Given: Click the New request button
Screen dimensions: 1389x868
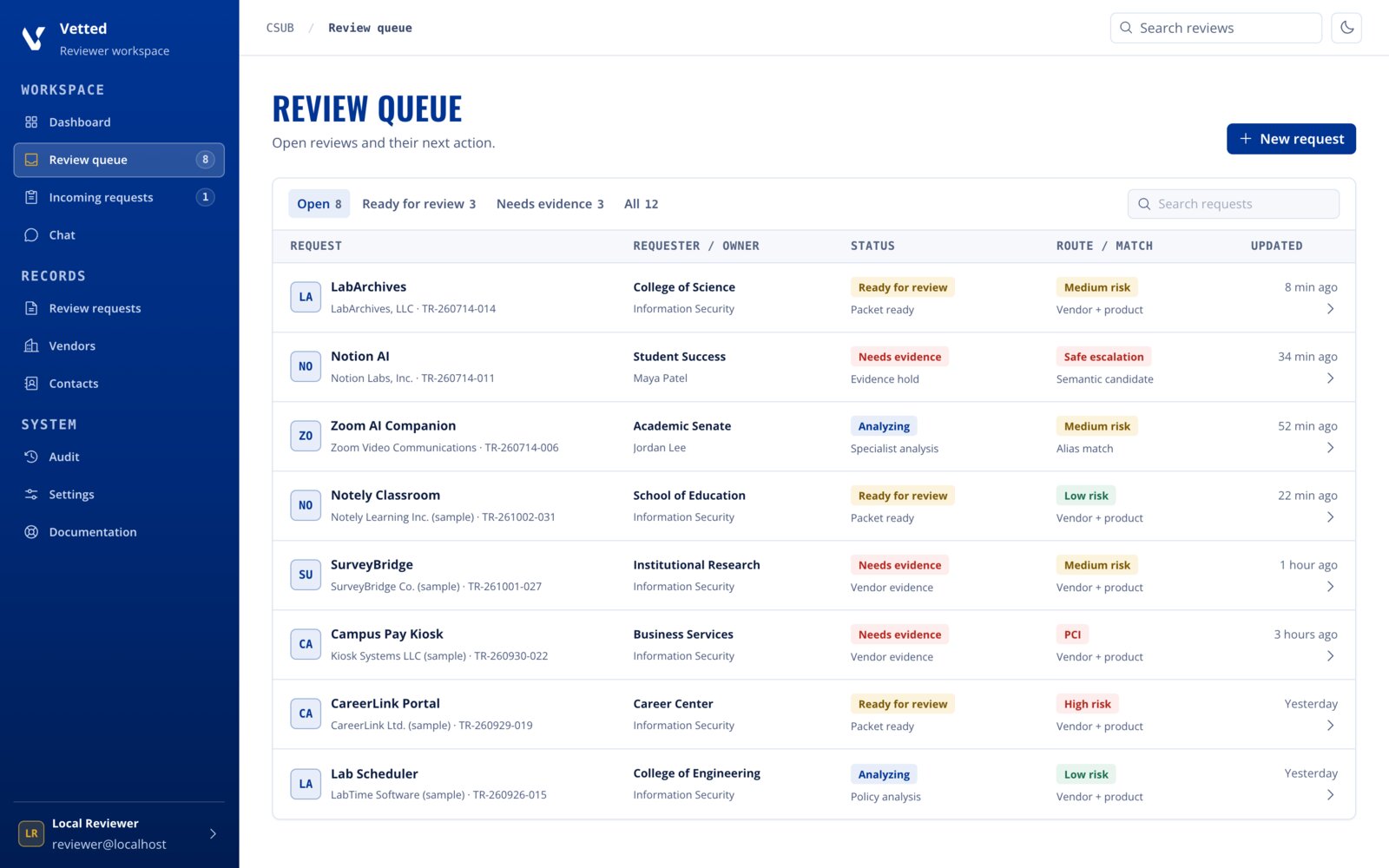Looking at the screenshot, I should 1291,139.
